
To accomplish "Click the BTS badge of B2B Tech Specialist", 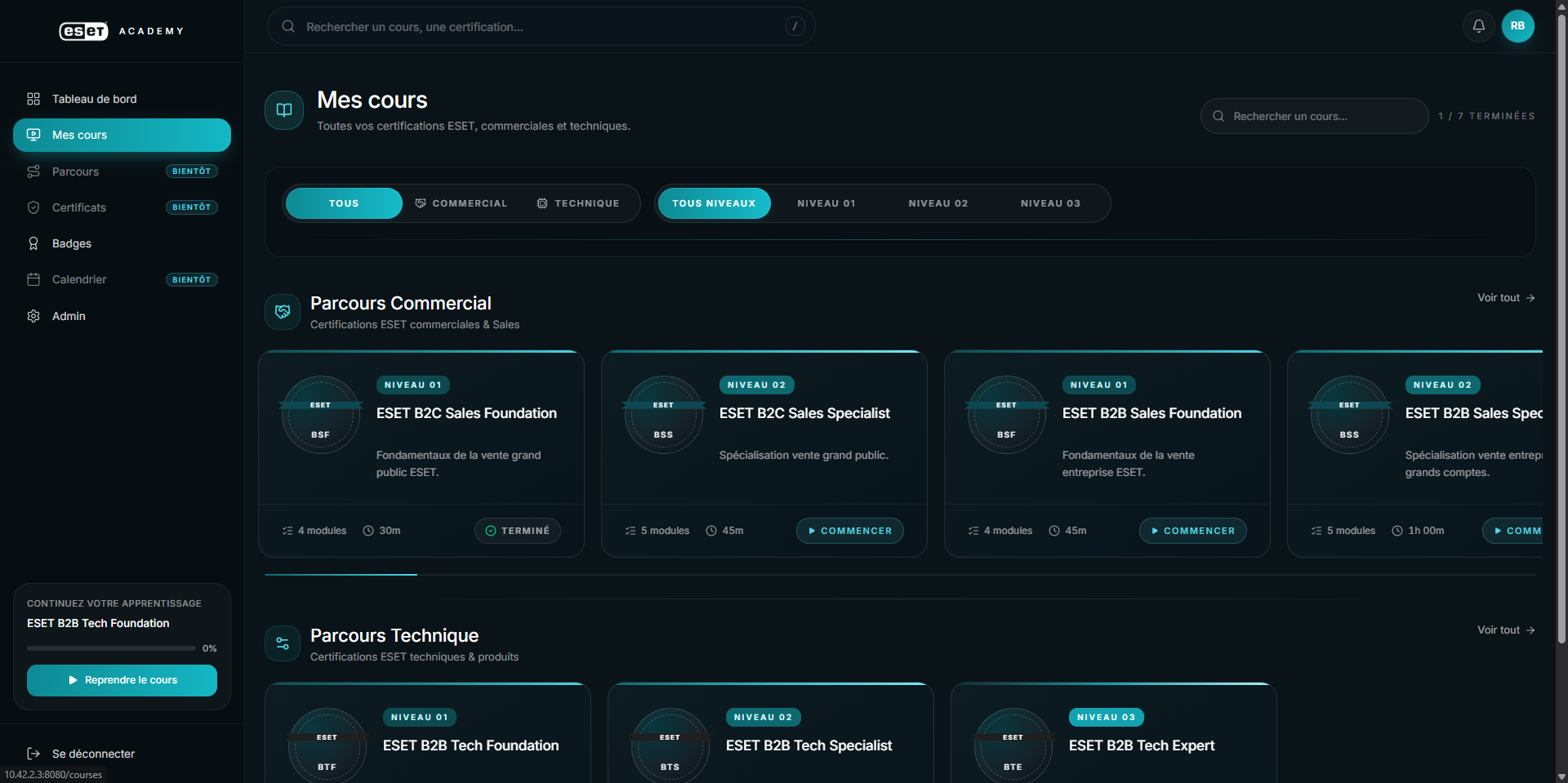I will click(x=670, y=745).
